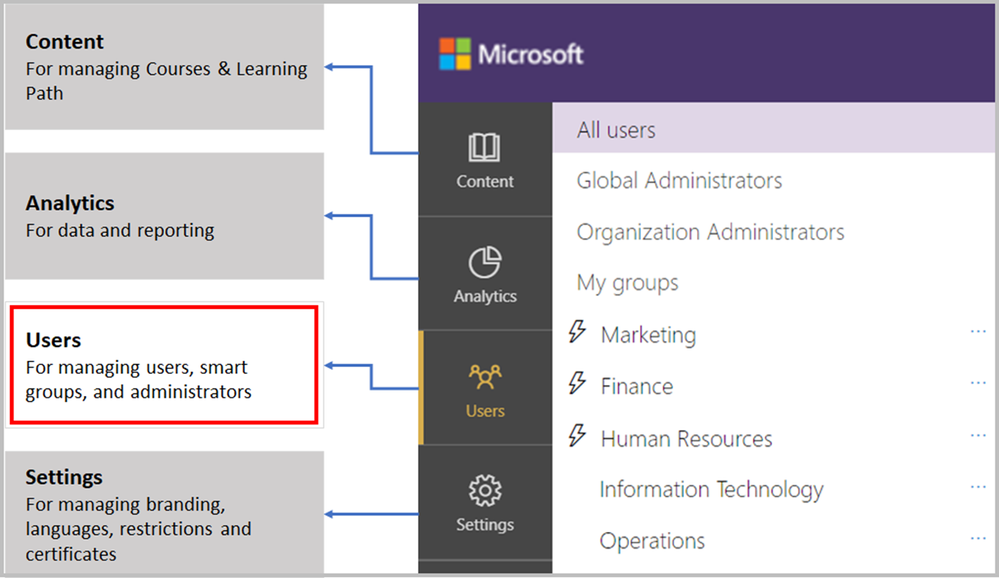Open the ellipsis menu for Operations
The height and width of the screenshot is (578, 999).
point(978,538)
